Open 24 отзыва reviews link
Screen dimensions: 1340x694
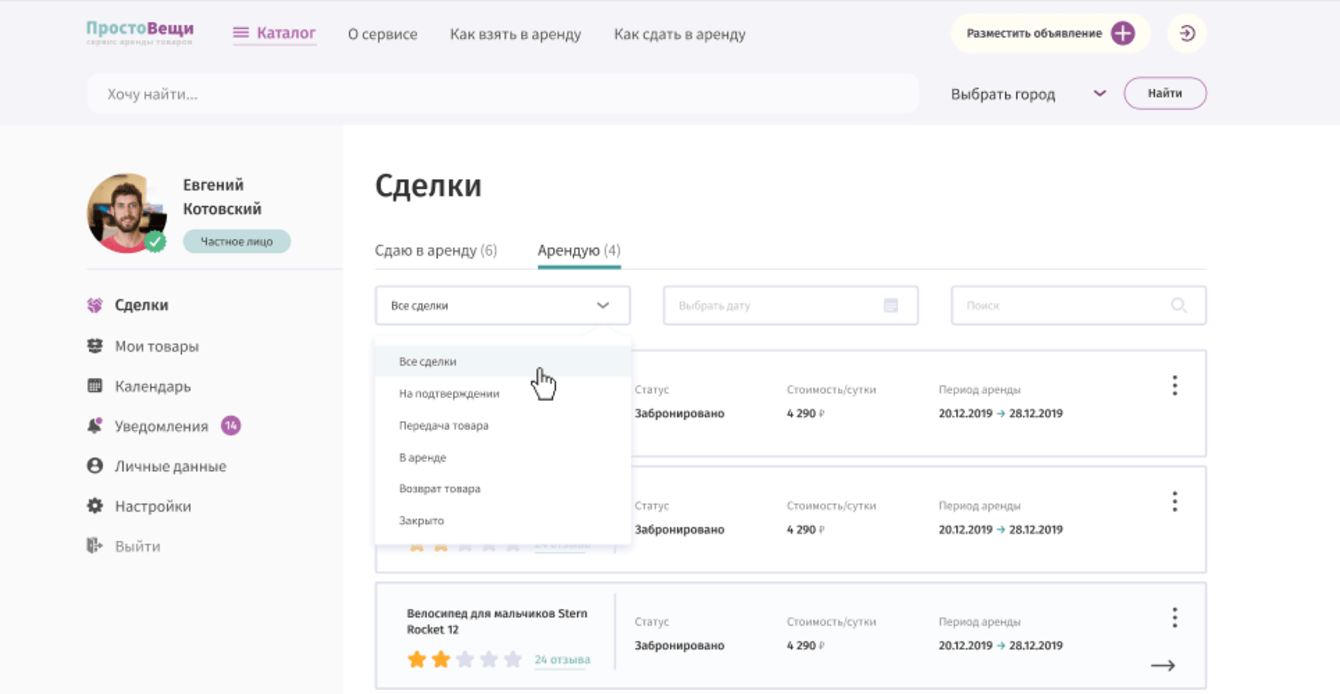click(x=562, y=660)
